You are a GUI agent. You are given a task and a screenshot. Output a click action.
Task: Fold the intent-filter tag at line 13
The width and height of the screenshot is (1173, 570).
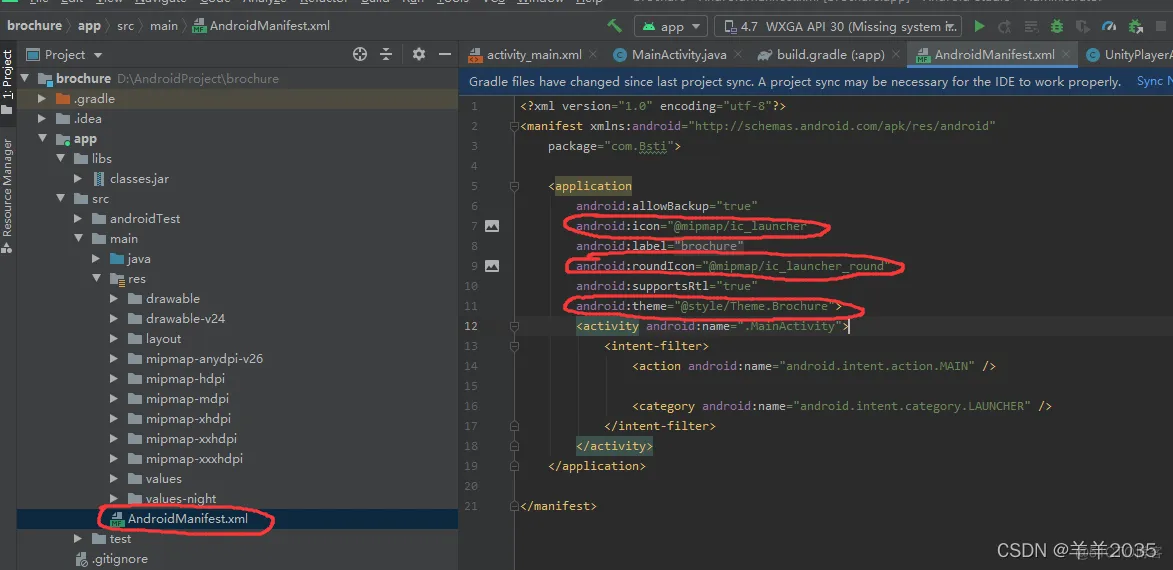tap(514, 346)
